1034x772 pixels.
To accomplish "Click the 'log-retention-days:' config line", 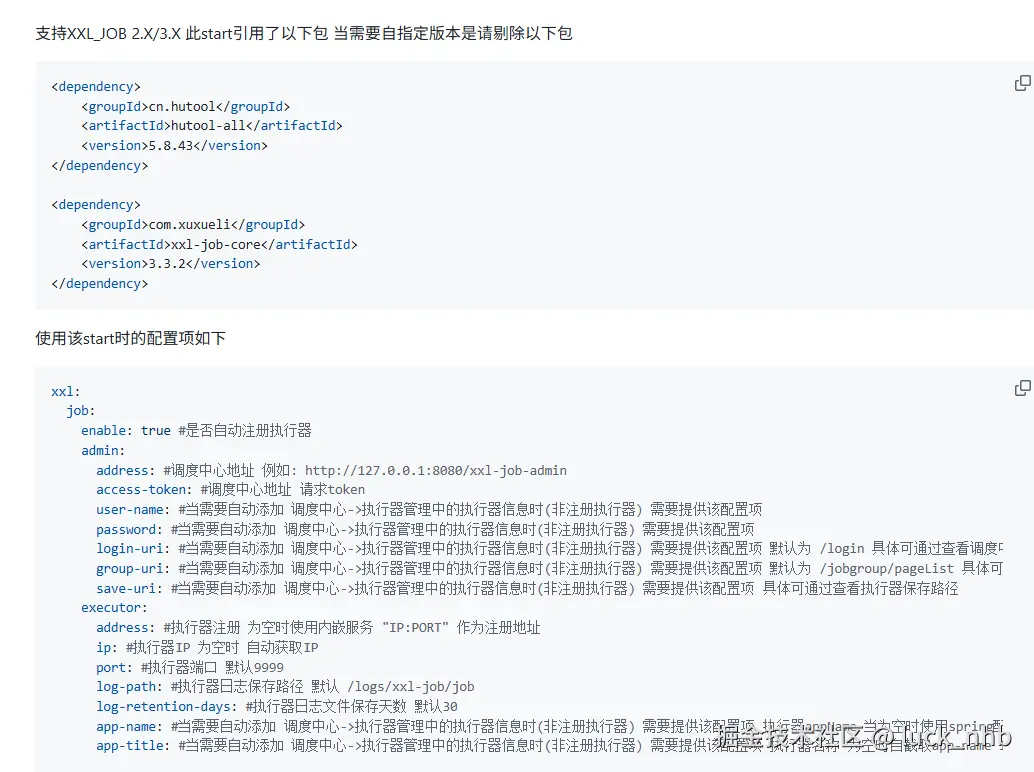I will pyautogui.click(x=277, y=706).
